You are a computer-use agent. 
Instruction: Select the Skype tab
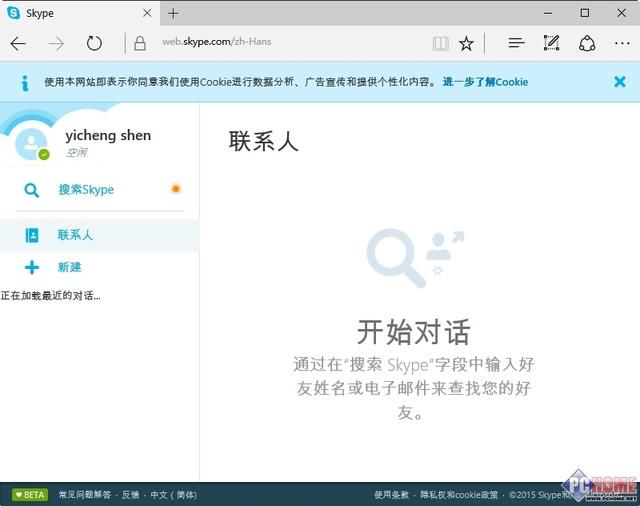80,13
